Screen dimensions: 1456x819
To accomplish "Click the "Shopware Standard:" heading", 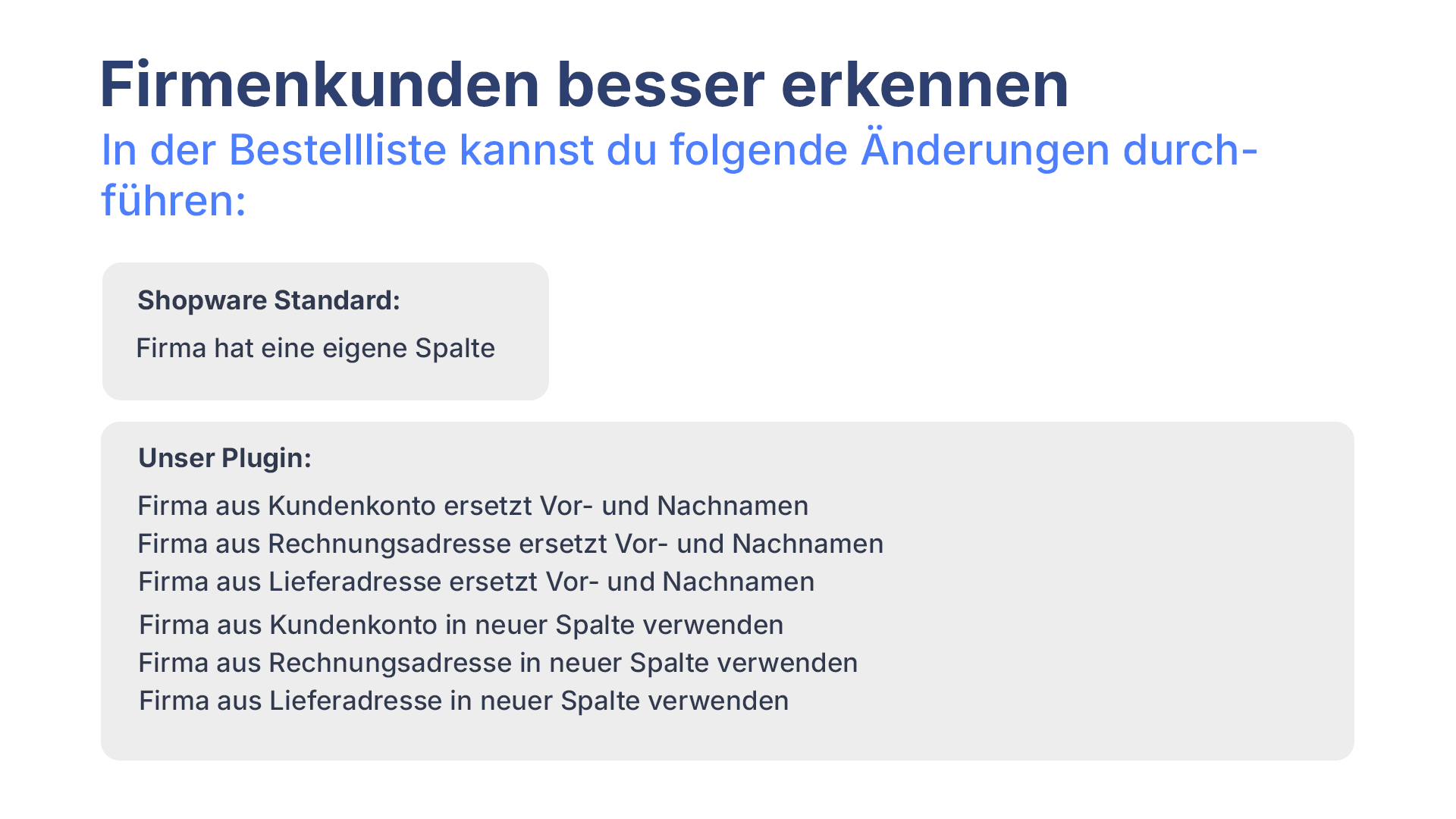I will pyautogui.click(x=268, y=300).
